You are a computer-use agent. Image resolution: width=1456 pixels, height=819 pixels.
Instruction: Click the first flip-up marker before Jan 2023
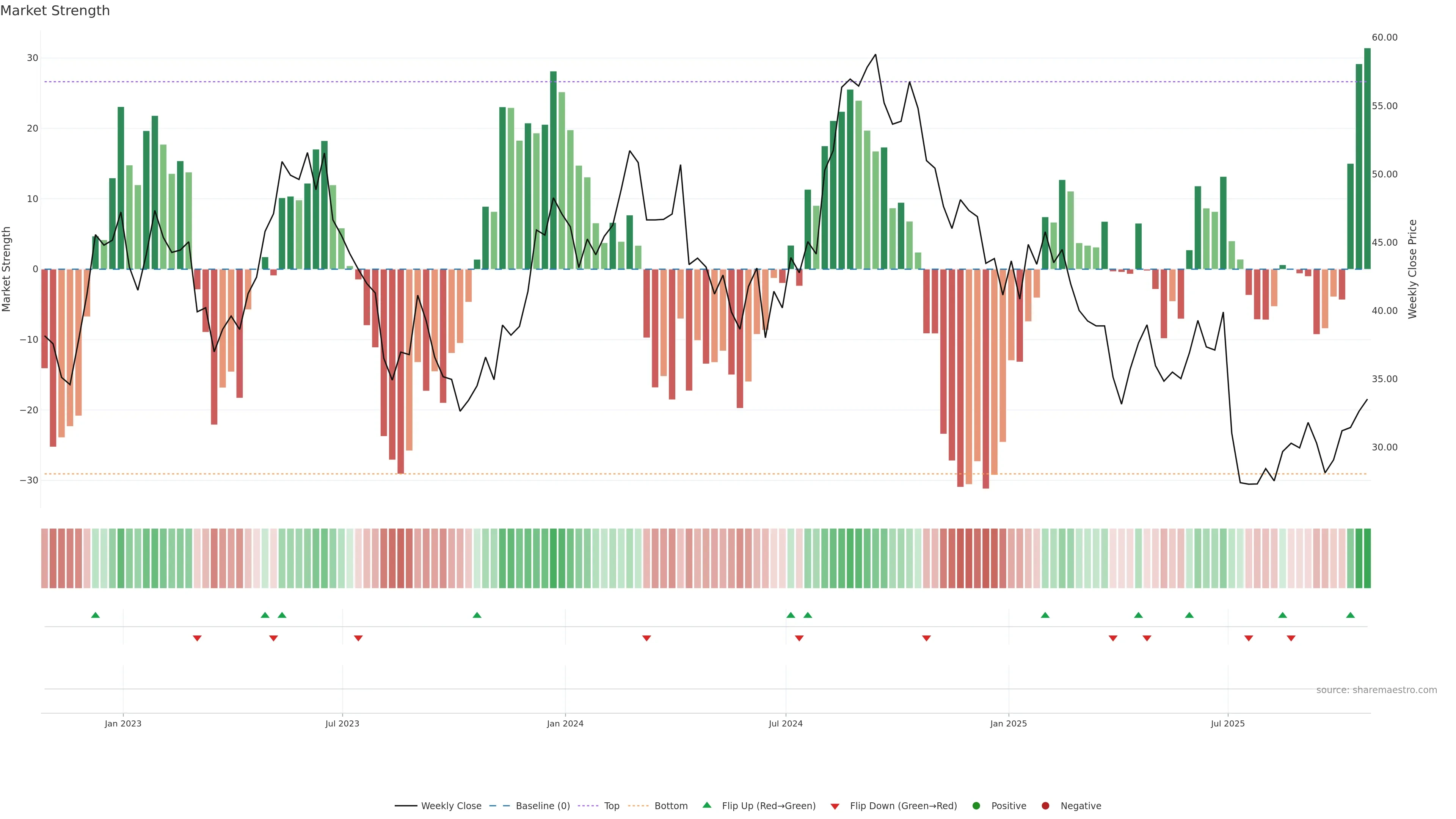pyautogui.click(x=95, y=615)
